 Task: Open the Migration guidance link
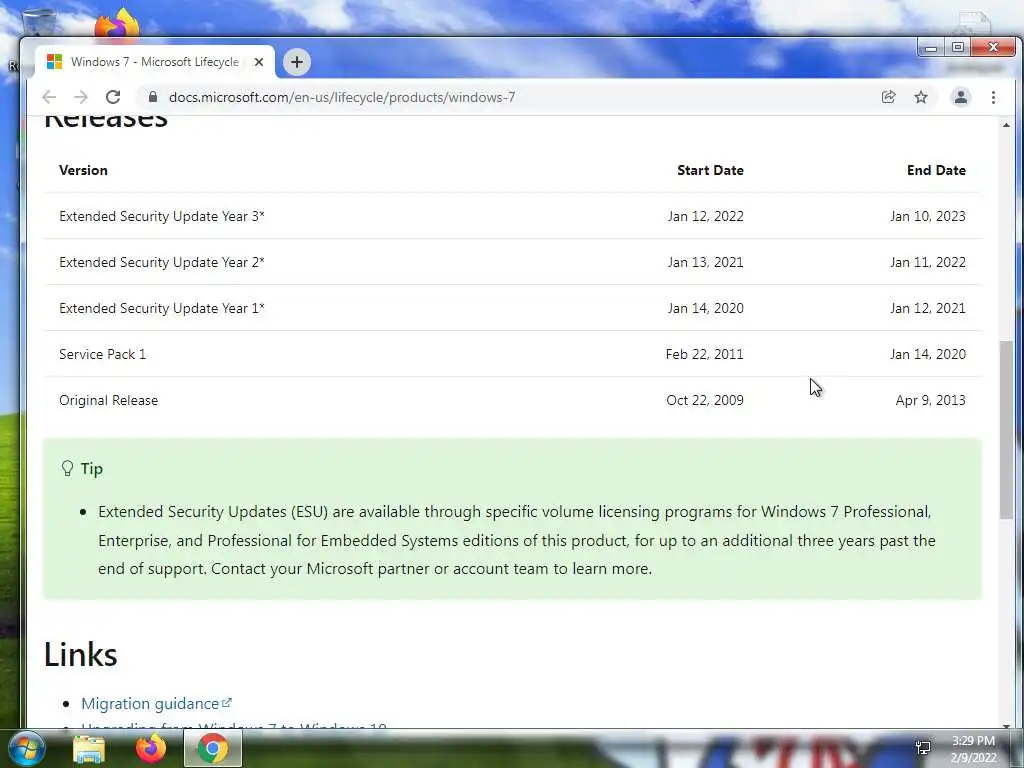point(156,703)
